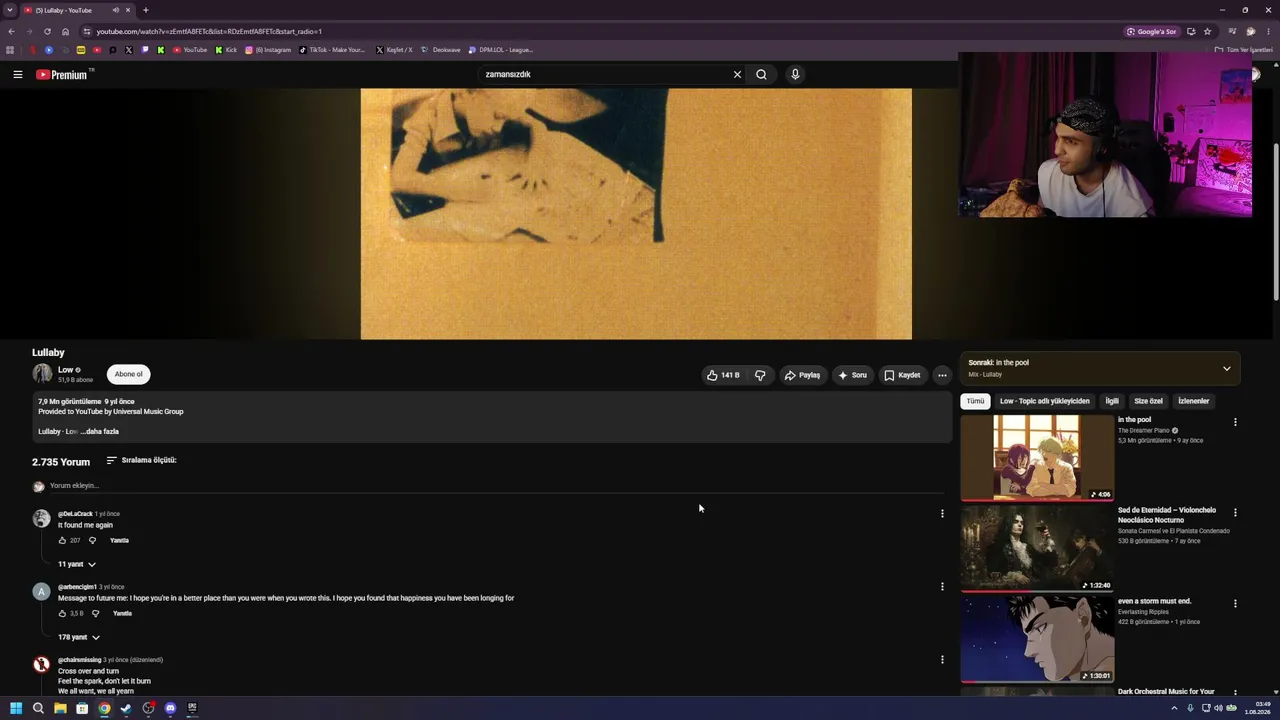
Task: Focus the Yorum ekleyin comment field
Action: (497, 486)
